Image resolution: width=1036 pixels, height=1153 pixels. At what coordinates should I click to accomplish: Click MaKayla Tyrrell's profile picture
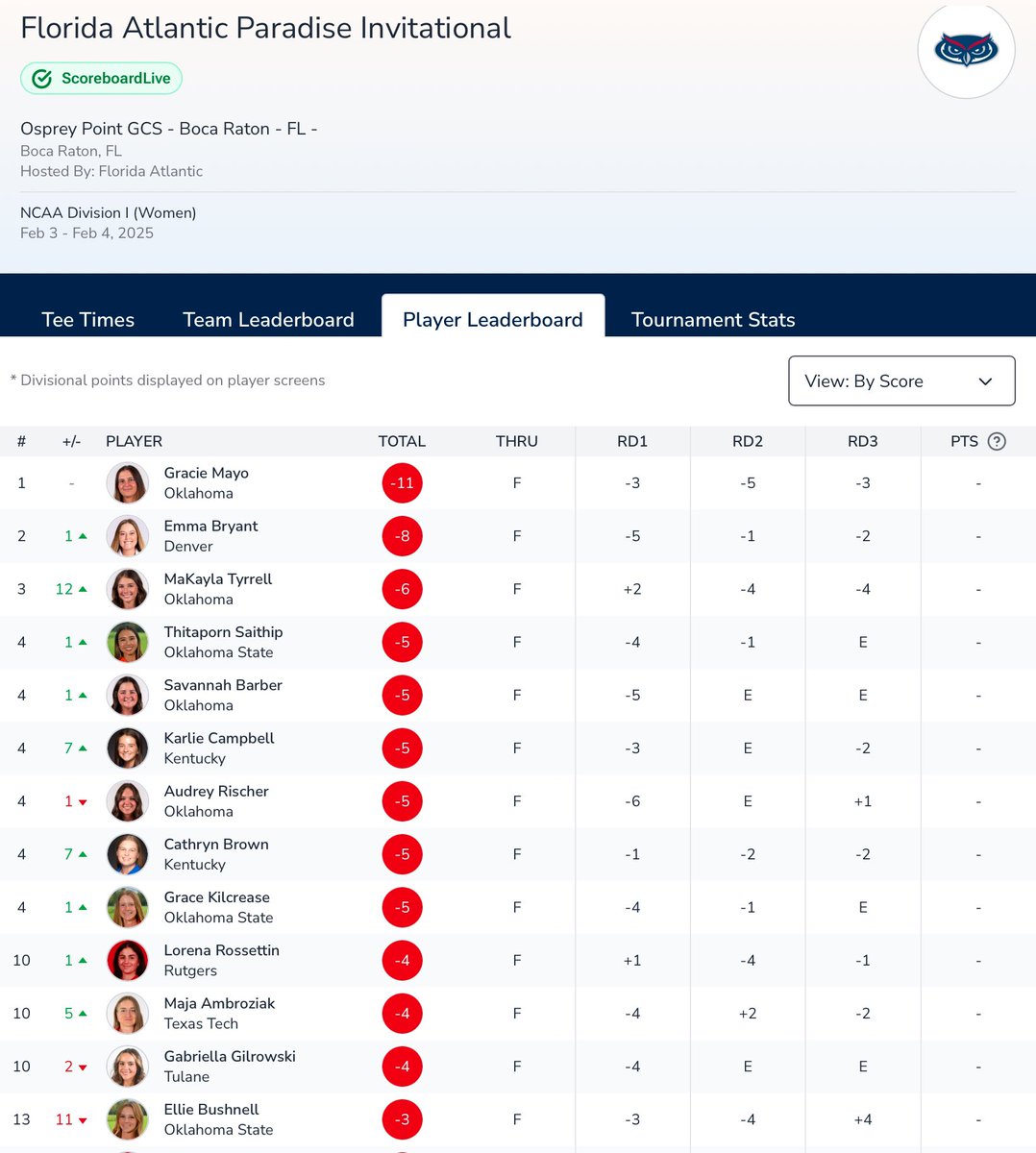128,589
